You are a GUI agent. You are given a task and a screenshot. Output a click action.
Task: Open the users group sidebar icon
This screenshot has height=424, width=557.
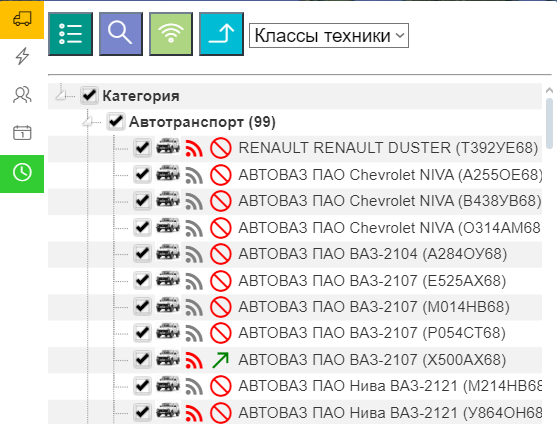22,95
